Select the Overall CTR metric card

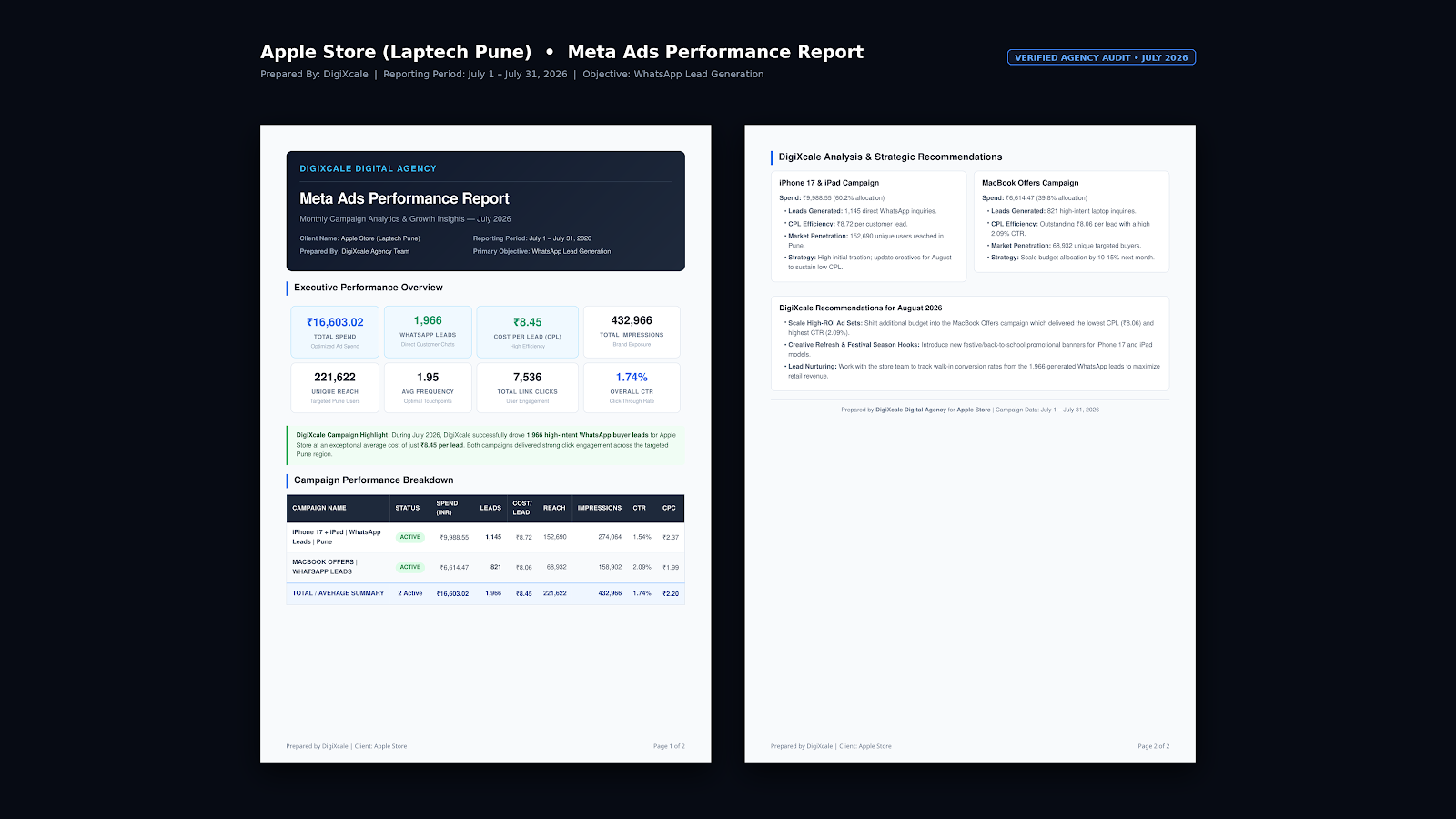(x=632, y=388)
